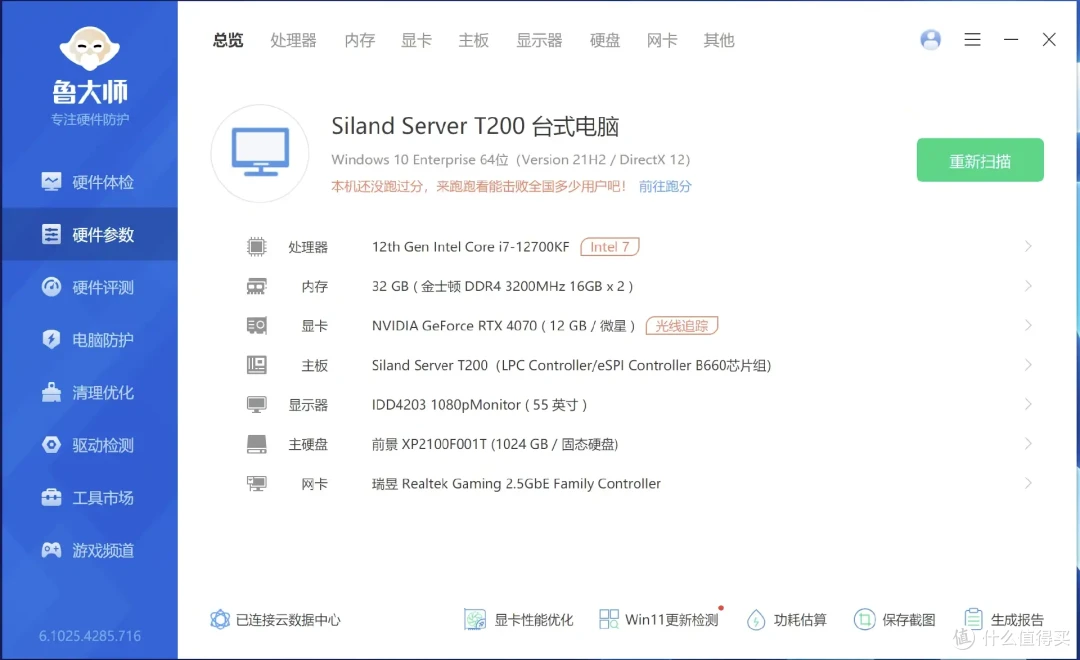This screenshot has height=660, width=1080.
Task: Expand the 主板 row chevron
Action: [x=1028, y=364]
